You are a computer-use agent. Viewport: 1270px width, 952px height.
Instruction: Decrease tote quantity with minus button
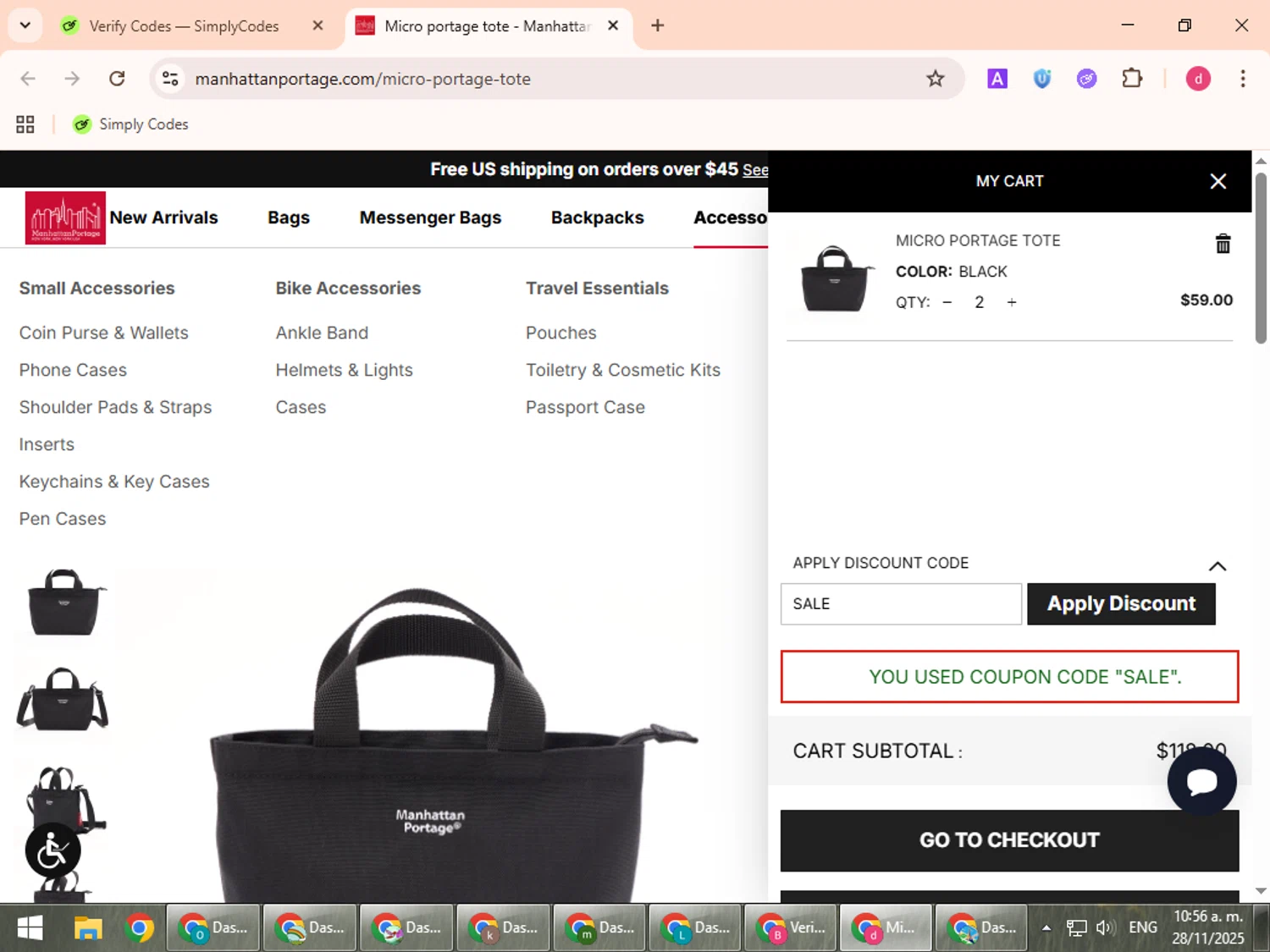(x=947, y=302)
